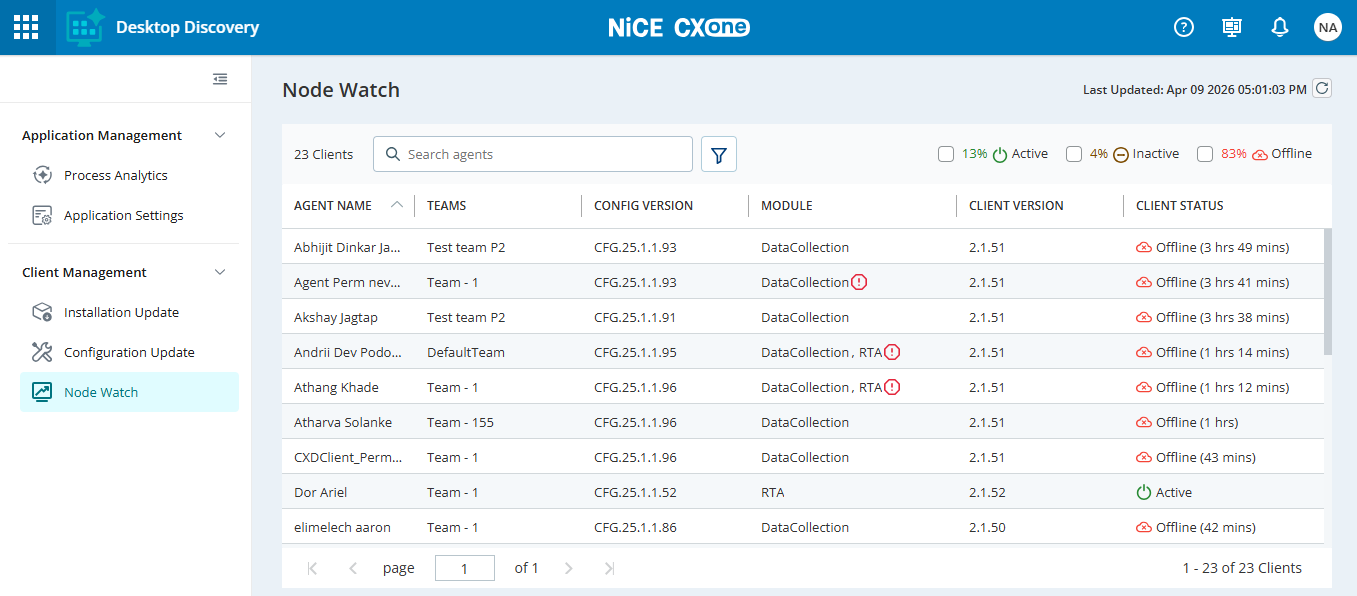
Task: Select the Installation Update link
Action: (x=121, y=312)
